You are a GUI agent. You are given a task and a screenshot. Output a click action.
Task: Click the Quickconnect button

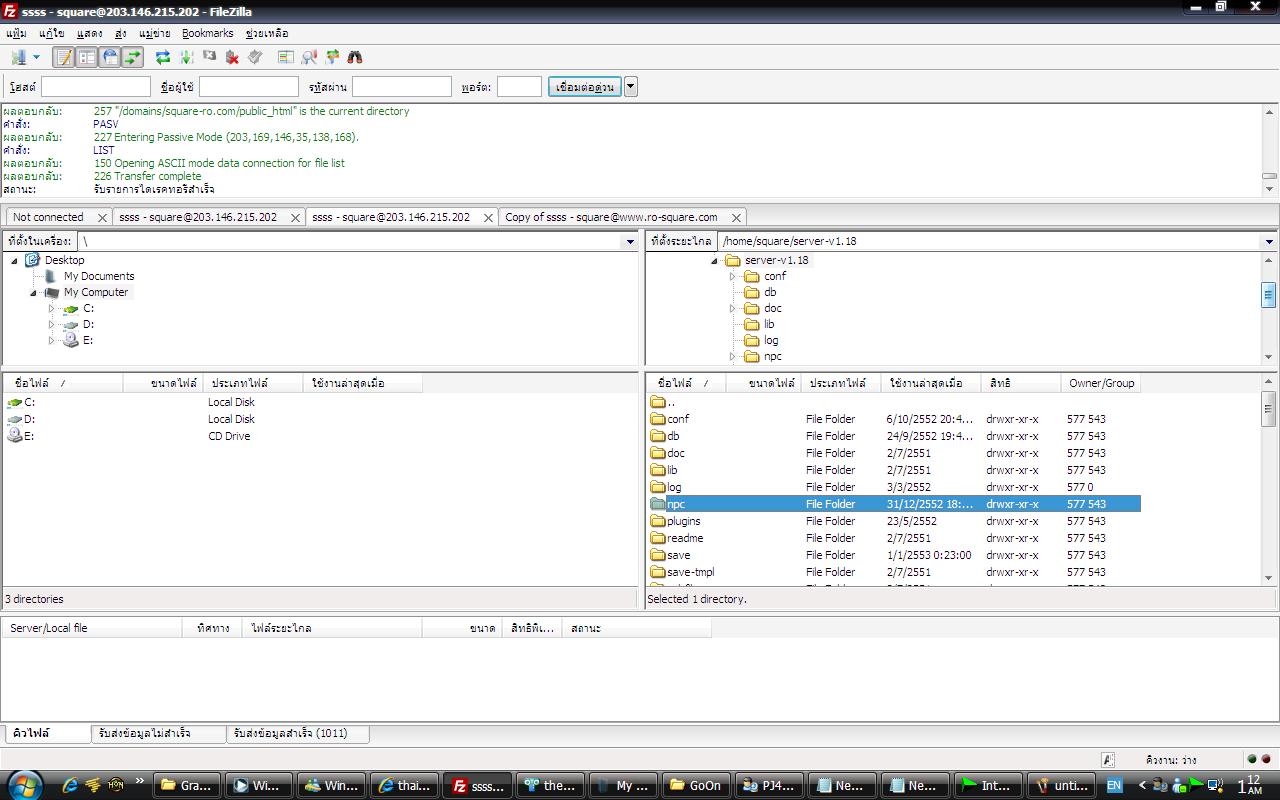(x=585, y=87)
